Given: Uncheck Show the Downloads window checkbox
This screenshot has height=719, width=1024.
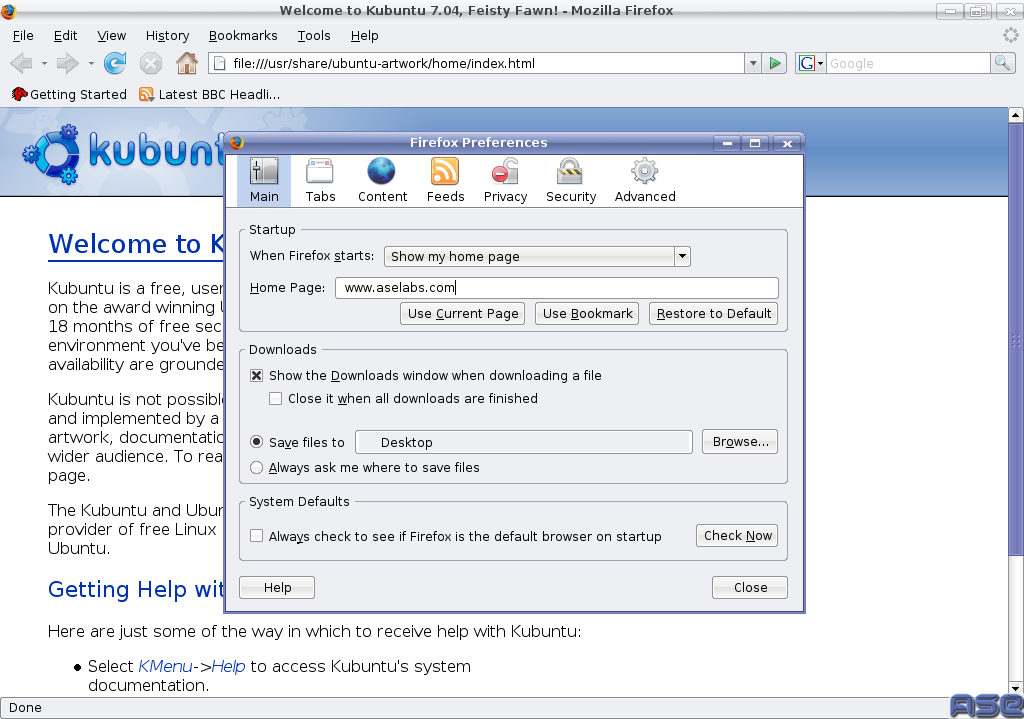Looking at the screenshot, I should pyautogui.click(x=257, y=375).
